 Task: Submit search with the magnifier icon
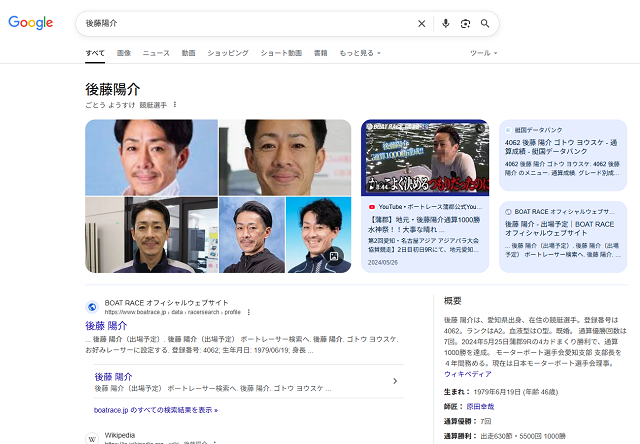click(485, 24)
